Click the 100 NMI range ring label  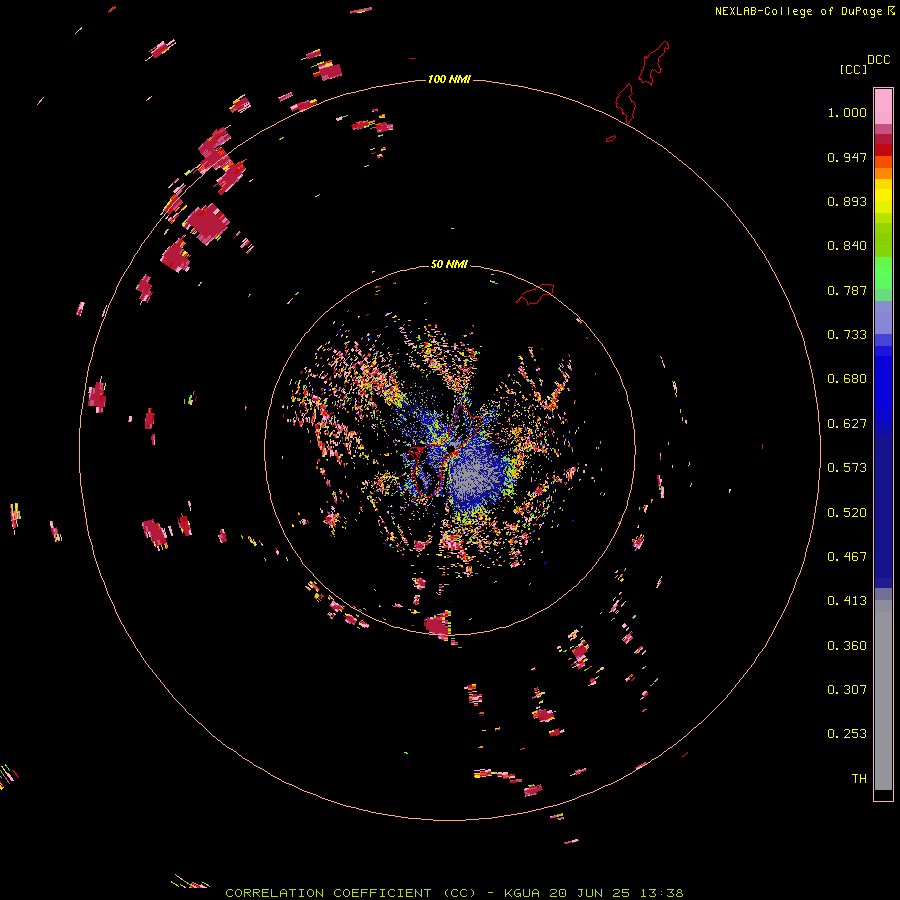pos(449,79)
